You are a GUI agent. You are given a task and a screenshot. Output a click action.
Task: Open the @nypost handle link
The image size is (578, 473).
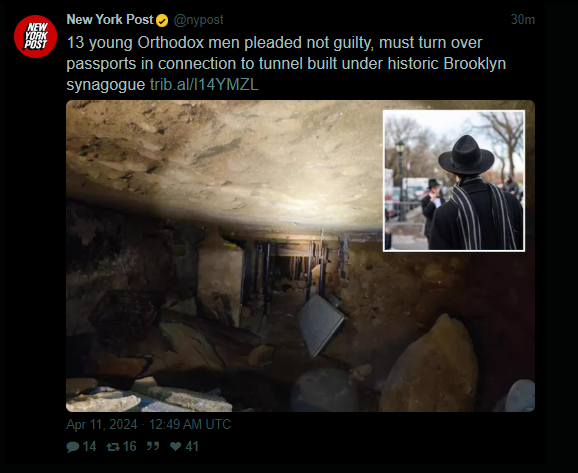198,20
